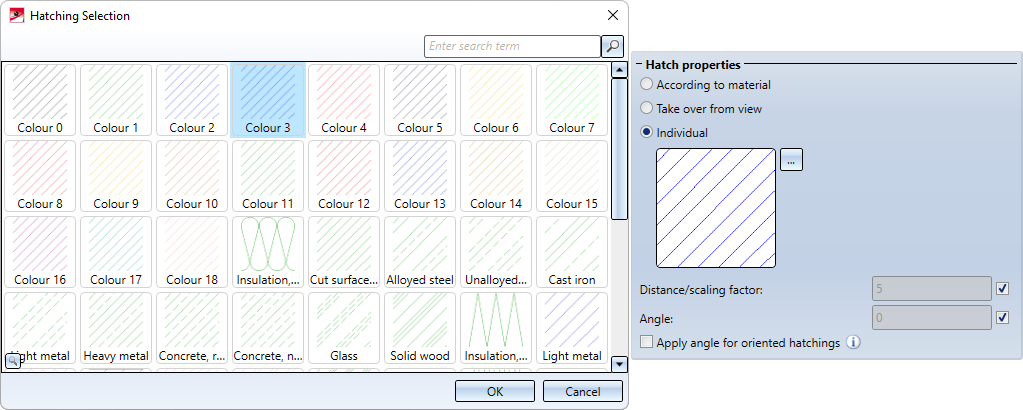Screen dimensions: 1023x410
Task: Choose the Glass hatching pattern
Action: (x=344, y=327)
